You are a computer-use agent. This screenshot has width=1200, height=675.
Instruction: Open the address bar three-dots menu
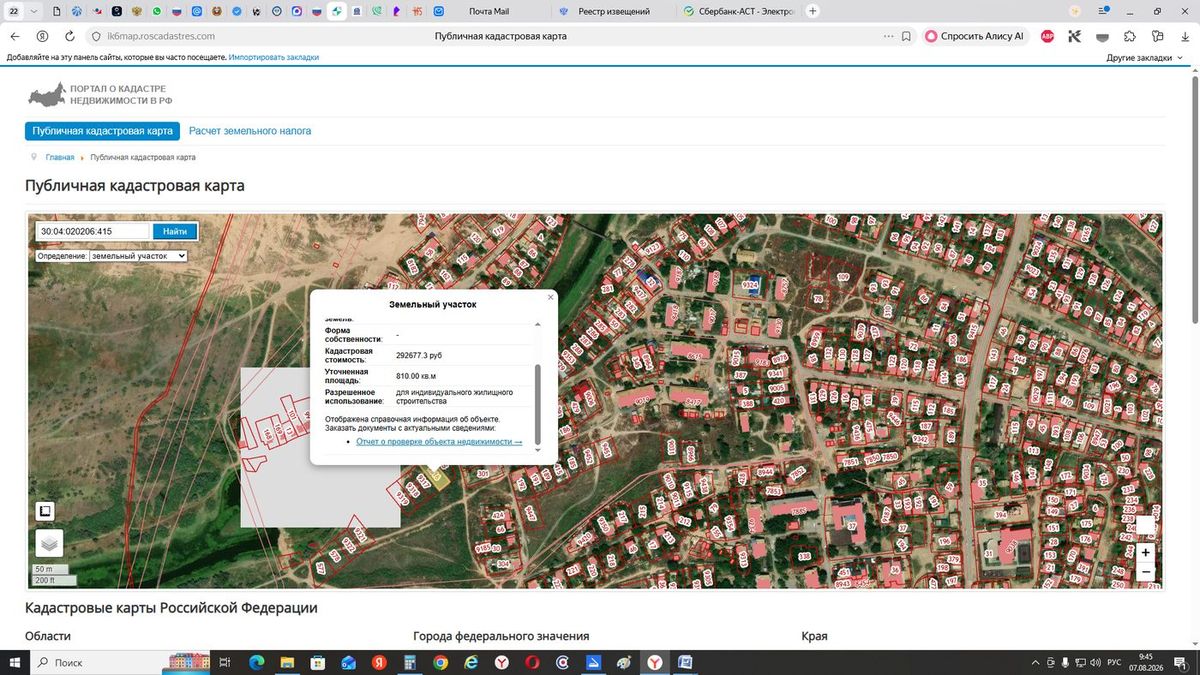(x=888, y=36)
